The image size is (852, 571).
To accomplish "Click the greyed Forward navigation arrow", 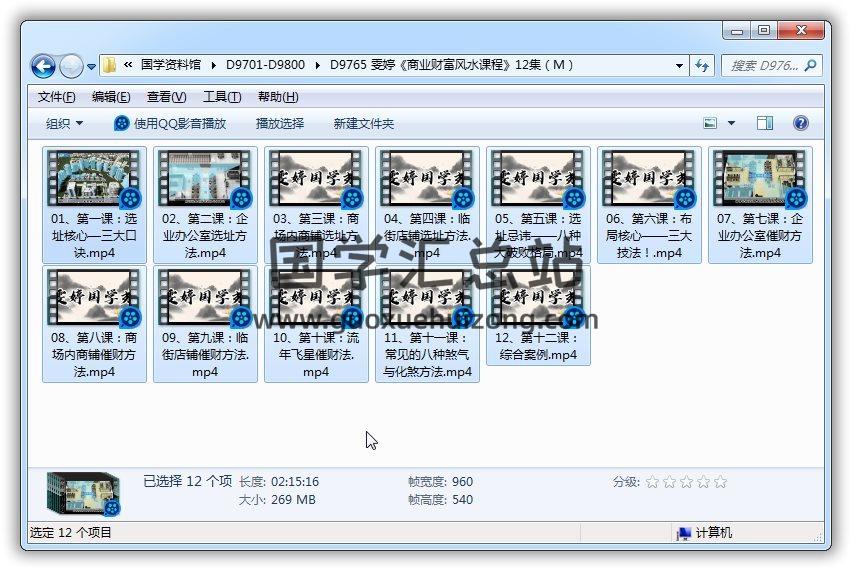I will point(71,66).
